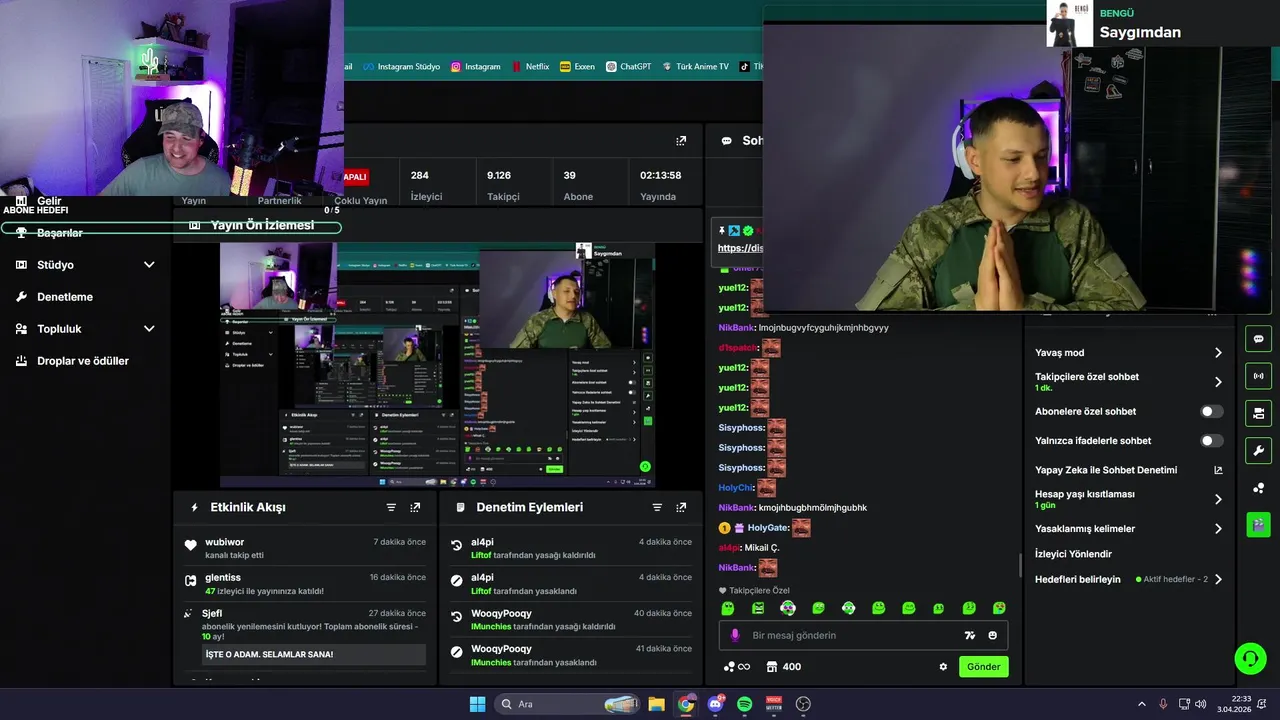Open filter options in Etkinlik Akışı

pyautogui.click(x=391, y=507)
